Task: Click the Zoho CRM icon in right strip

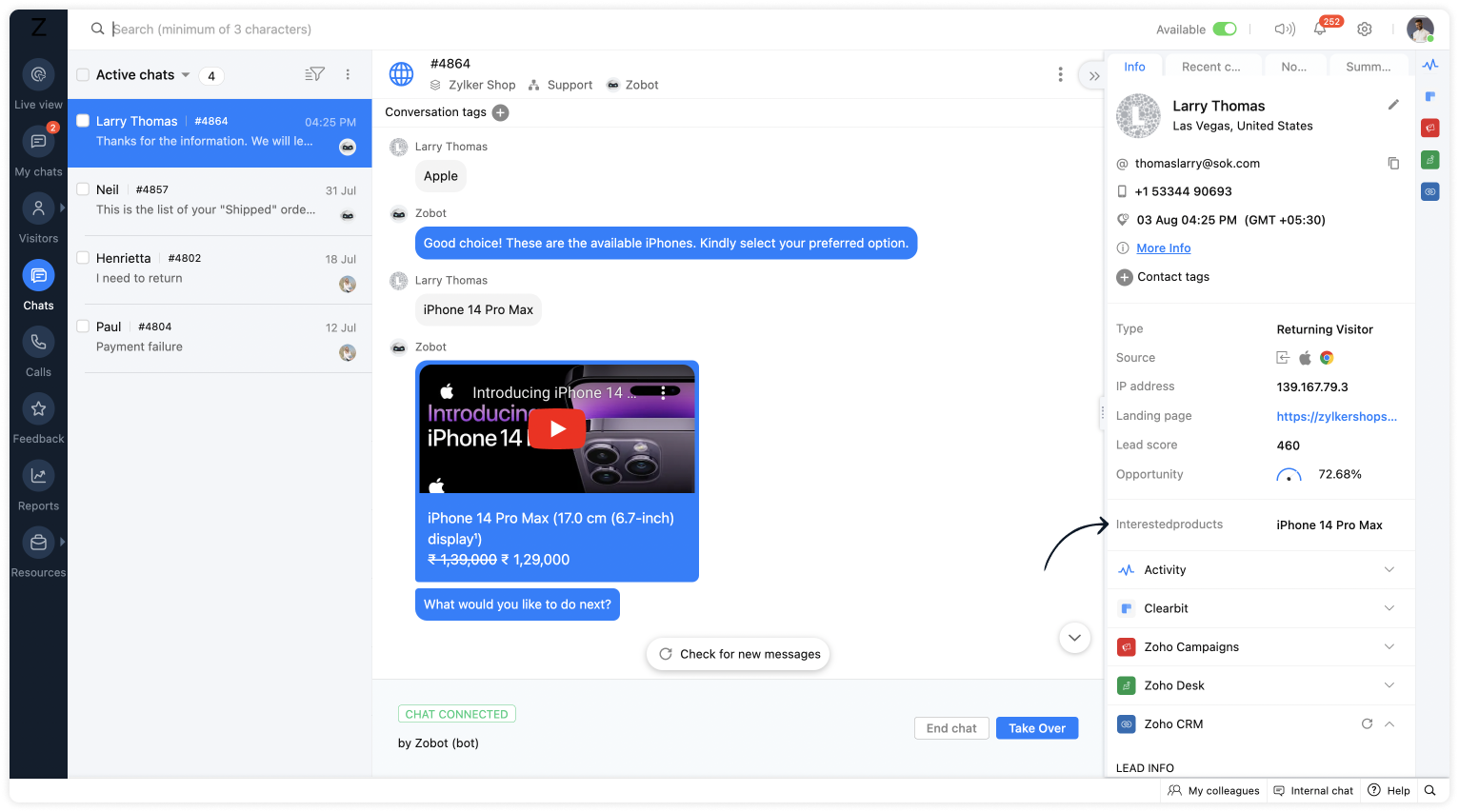Action: [1430, 191]
